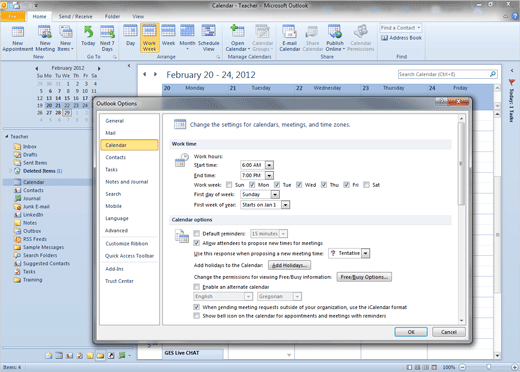The width and height of the screenshot is (520, 372).
Task: Tick Enable an alternate calendar
Action: tap(197, 287)
